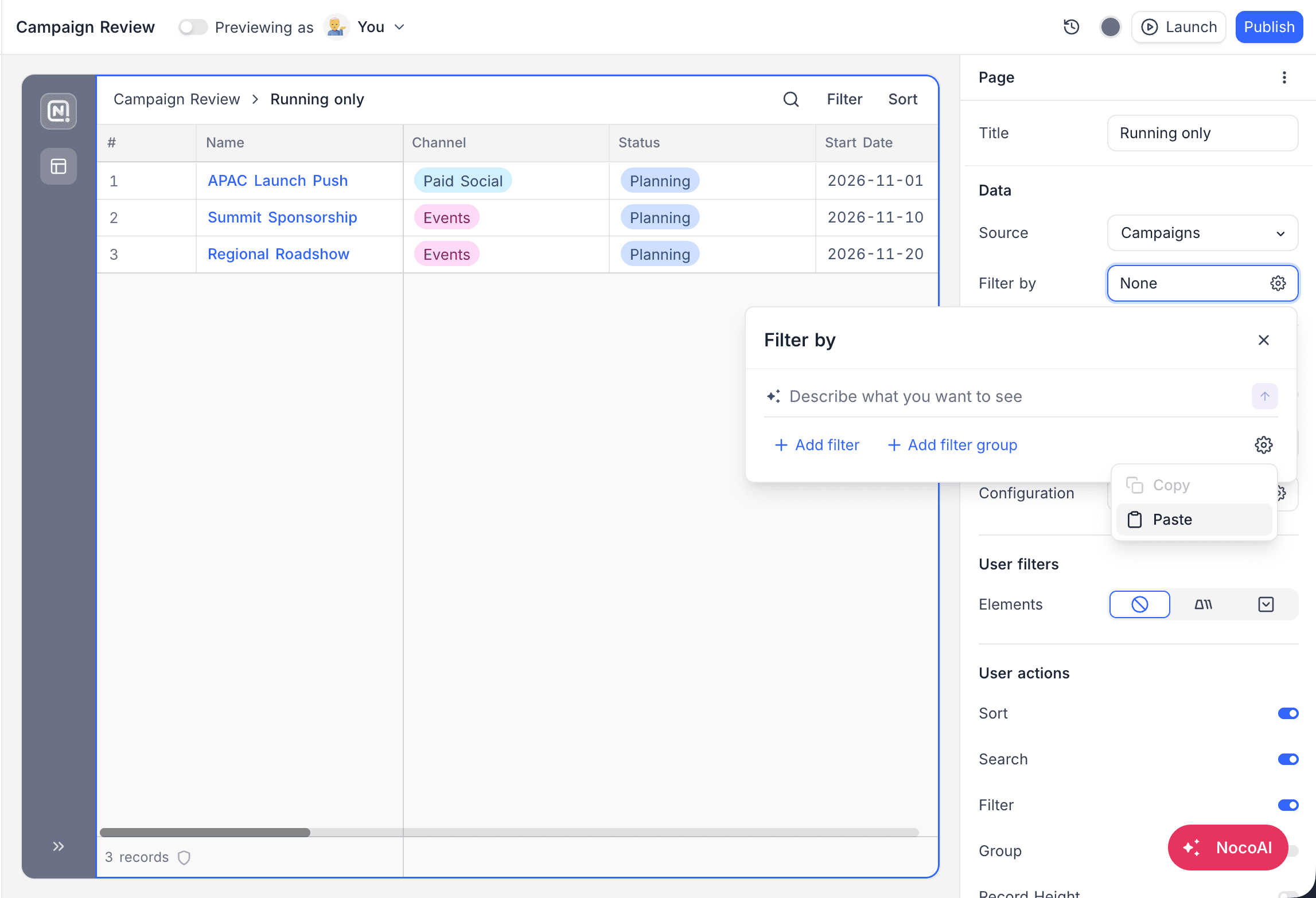Click the Publish button
The width and height of the screenshot is (1316, 898).
point(1269,27)
